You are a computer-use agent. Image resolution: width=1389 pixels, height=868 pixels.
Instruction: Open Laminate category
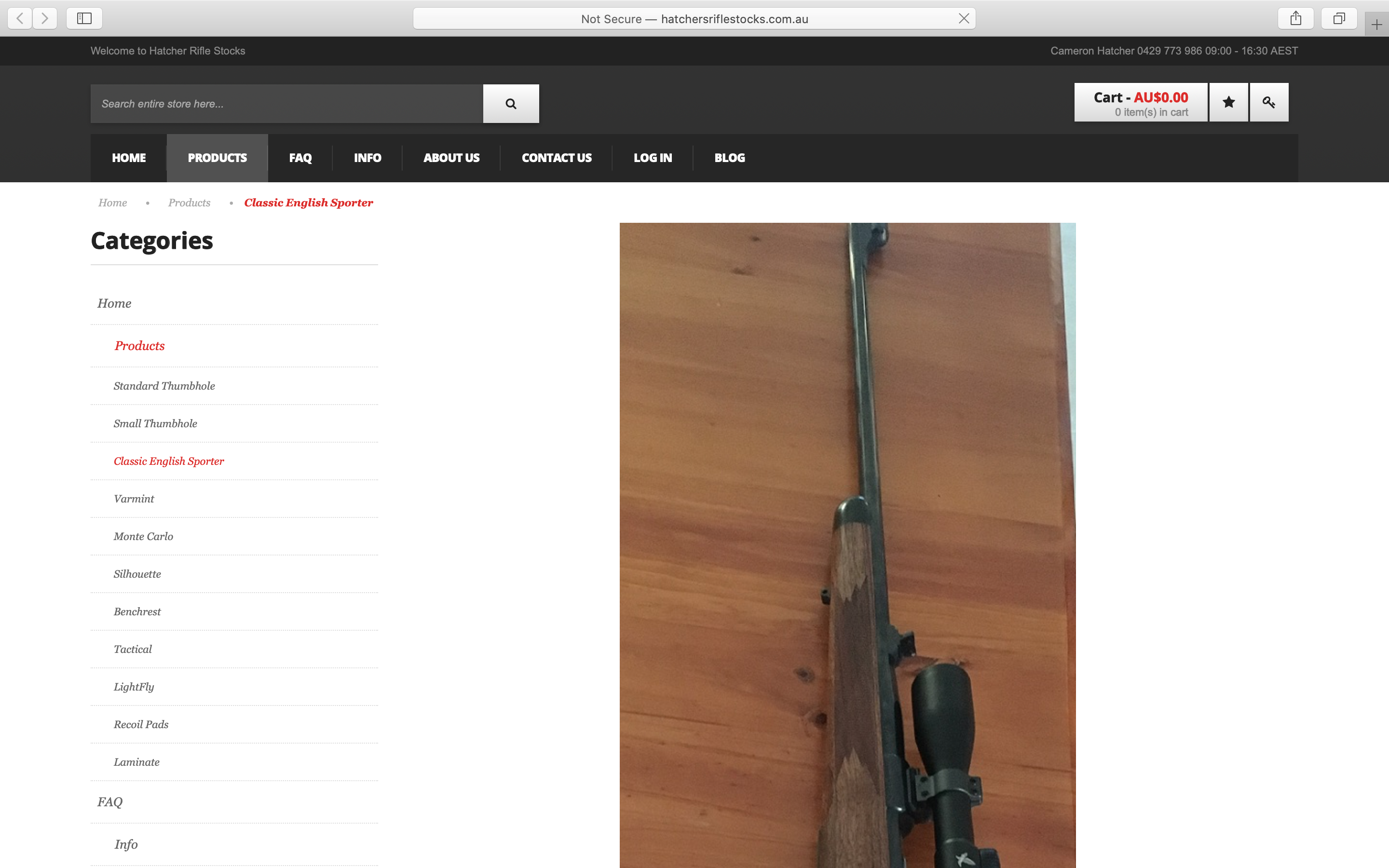[x=136, y=762]
